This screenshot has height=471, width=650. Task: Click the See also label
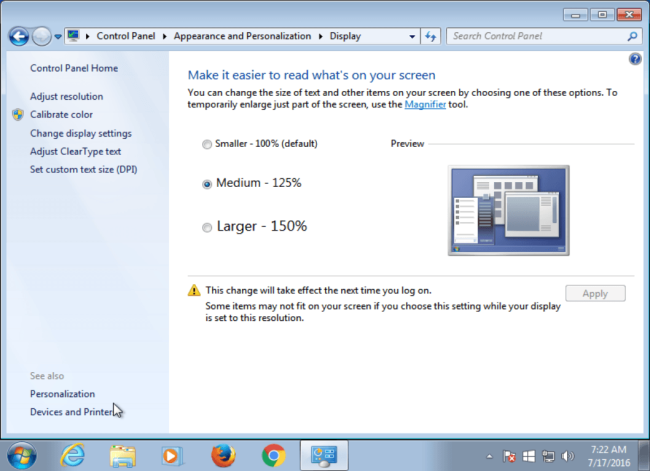pyautogui.click(x=47, y=376)
